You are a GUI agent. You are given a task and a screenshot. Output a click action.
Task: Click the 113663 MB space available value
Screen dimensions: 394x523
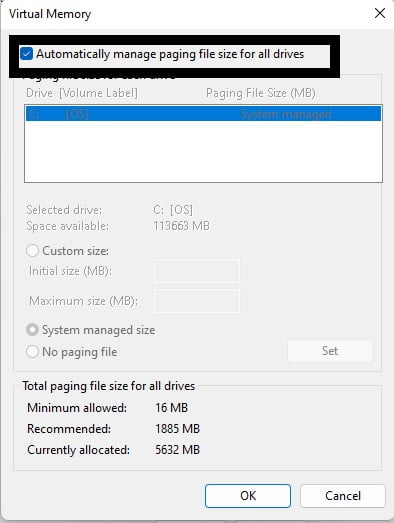pos(181,226)
